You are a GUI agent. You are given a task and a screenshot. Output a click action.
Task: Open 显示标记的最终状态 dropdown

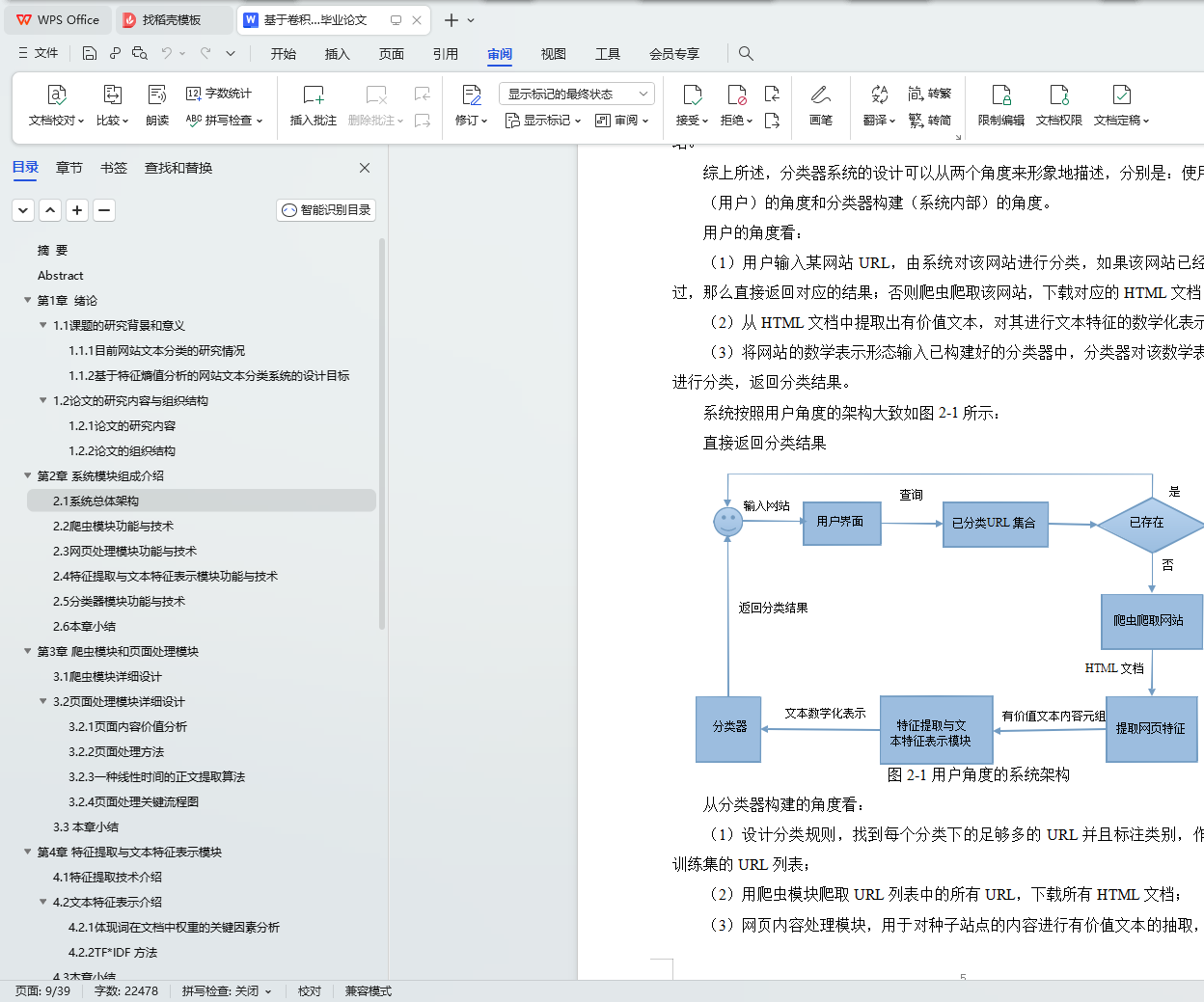[577, 94]
